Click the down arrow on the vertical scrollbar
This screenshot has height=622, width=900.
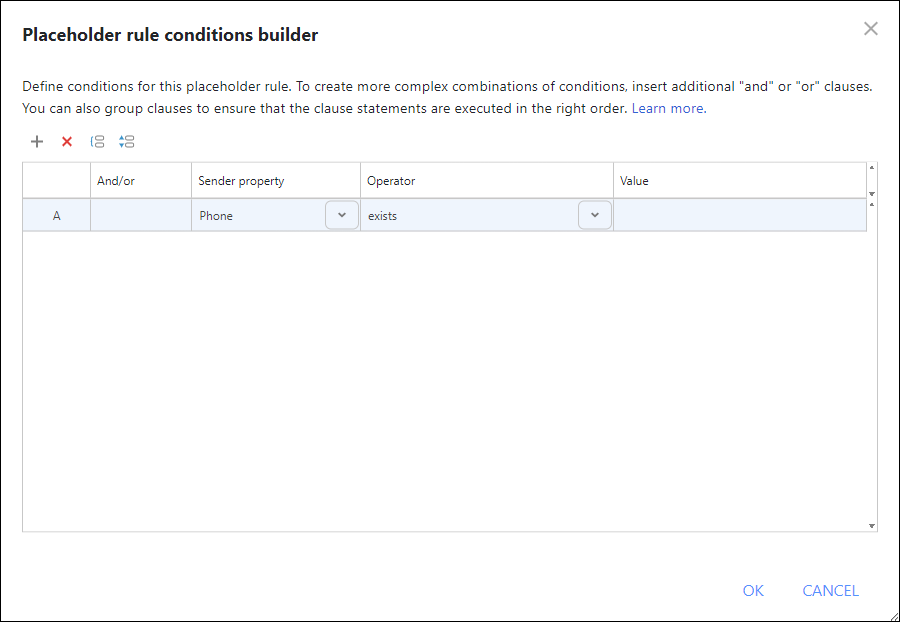[871, 523]
